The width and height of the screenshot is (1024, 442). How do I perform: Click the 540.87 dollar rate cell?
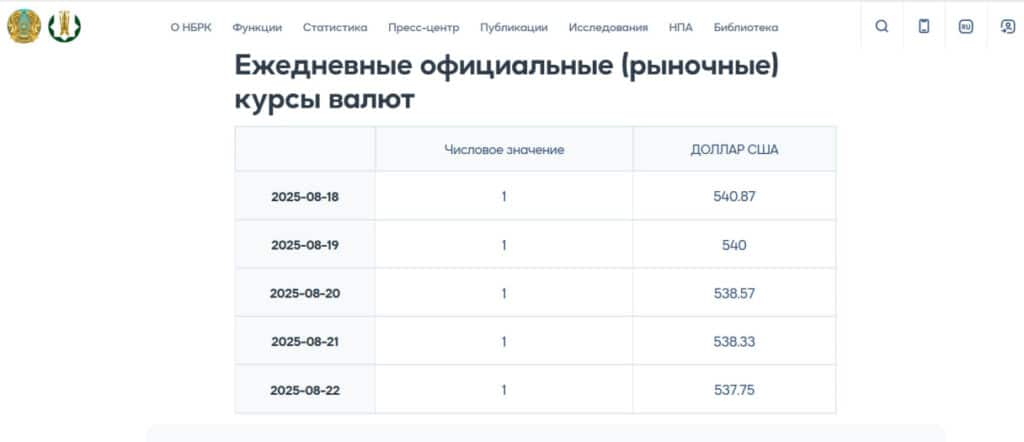tap(734, 196)
